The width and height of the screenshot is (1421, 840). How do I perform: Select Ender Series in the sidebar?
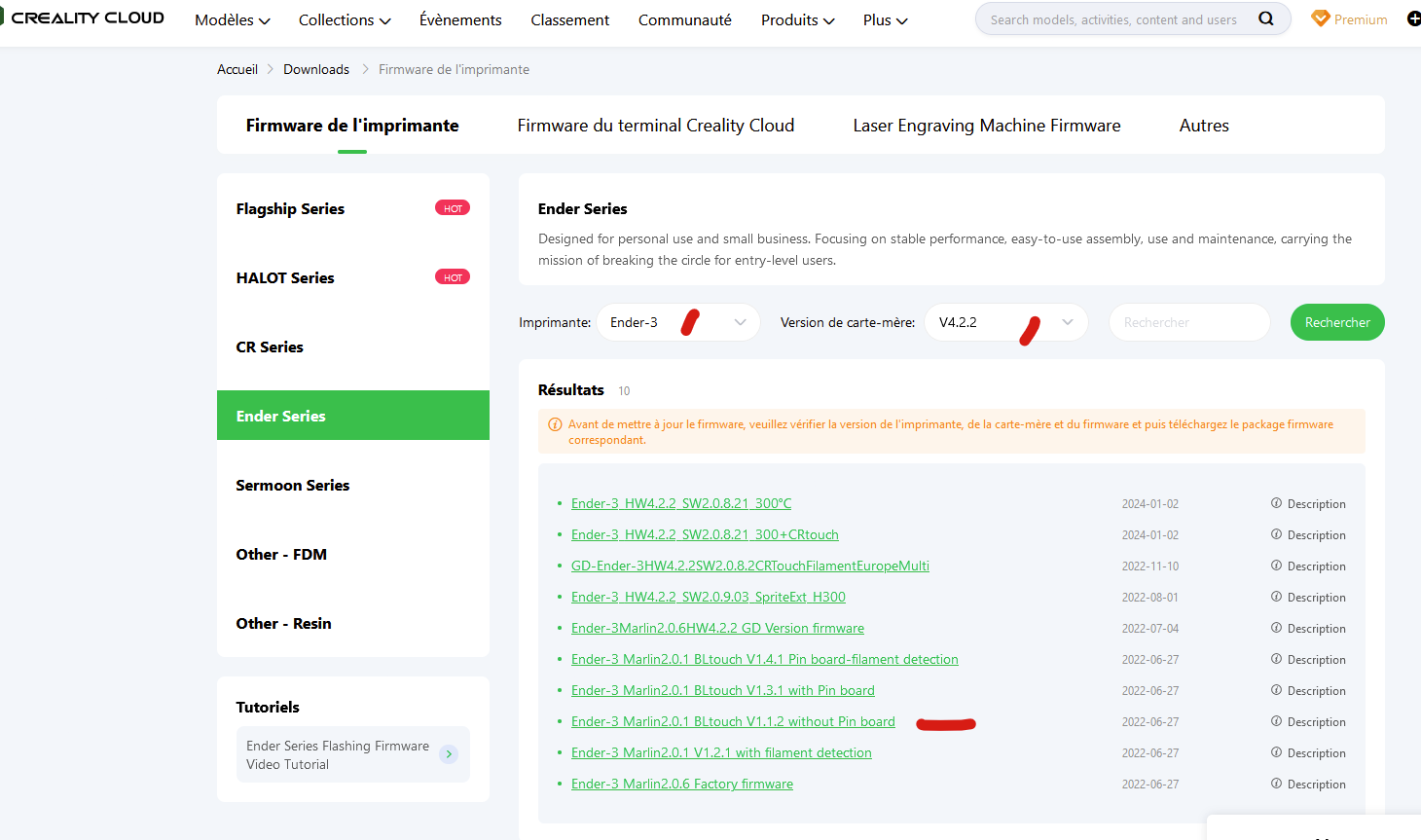tap(353, 416)
